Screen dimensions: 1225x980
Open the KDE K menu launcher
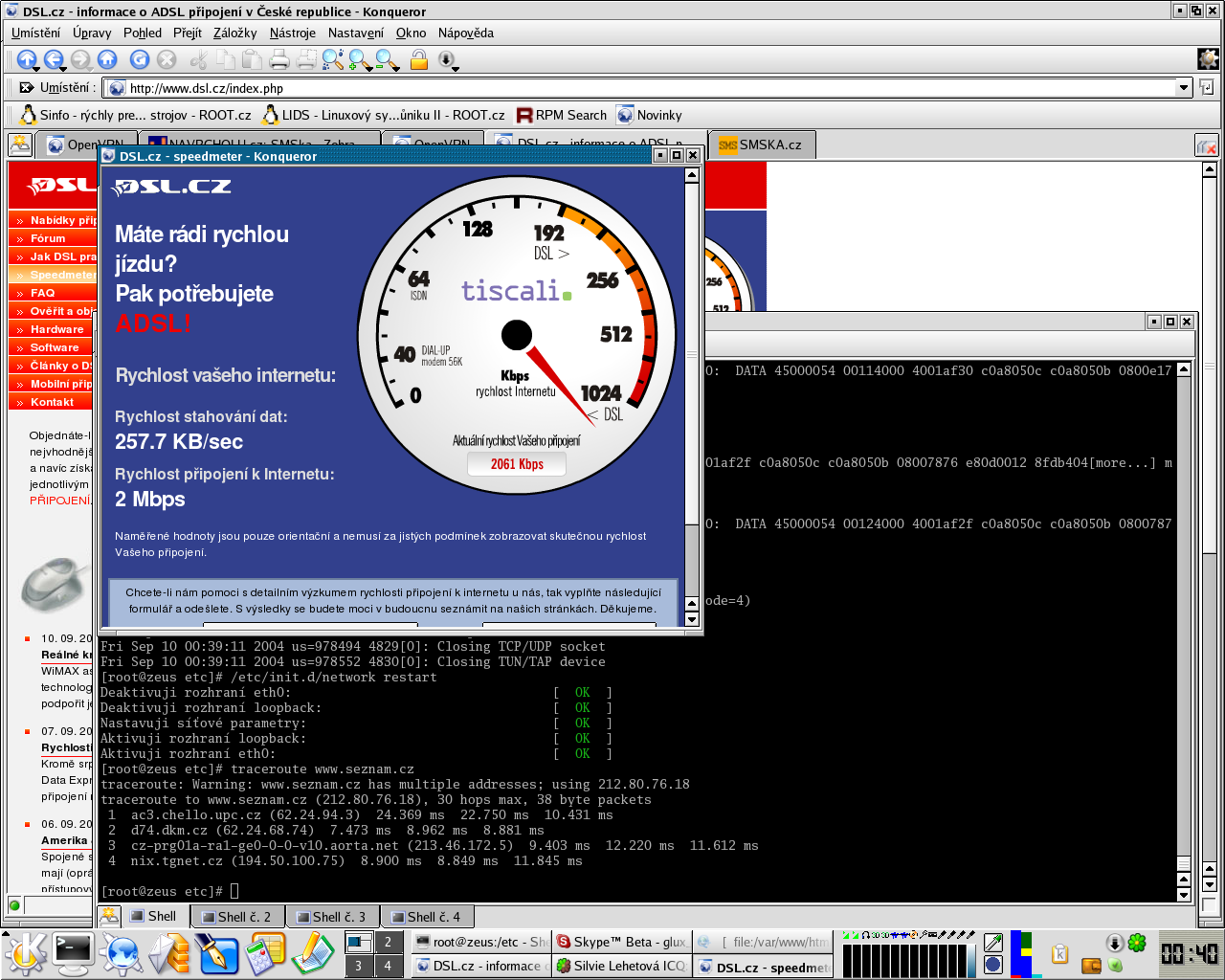click(26, 953)
